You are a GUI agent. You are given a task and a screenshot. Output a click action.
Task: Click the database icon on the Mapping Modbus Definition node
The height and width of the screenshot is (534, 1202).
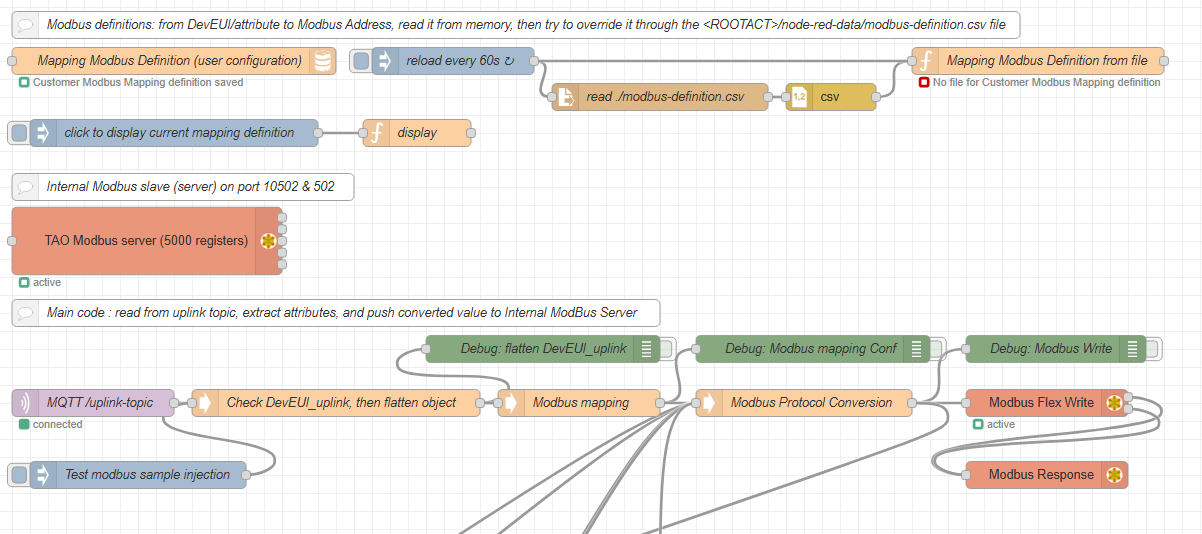point(322,61)
